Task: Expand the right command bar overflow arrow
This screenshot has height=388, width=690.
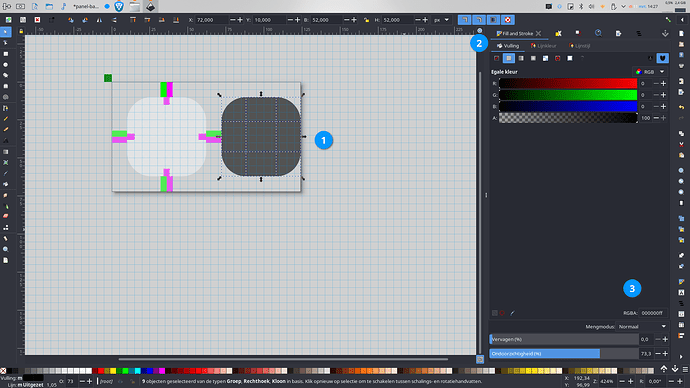Action: coord(681,356)
